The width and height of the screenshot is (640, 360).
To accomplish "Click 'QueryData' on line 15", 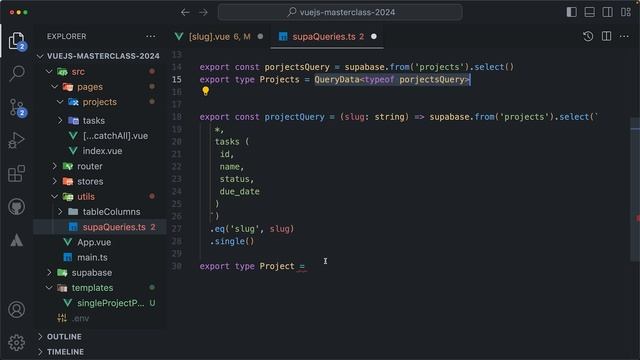I will tap(337, 80).
